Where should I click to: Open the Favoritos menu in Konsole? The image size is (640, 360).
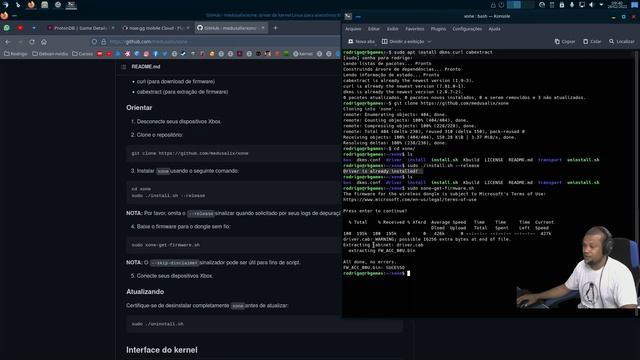(x=415, y=29)
